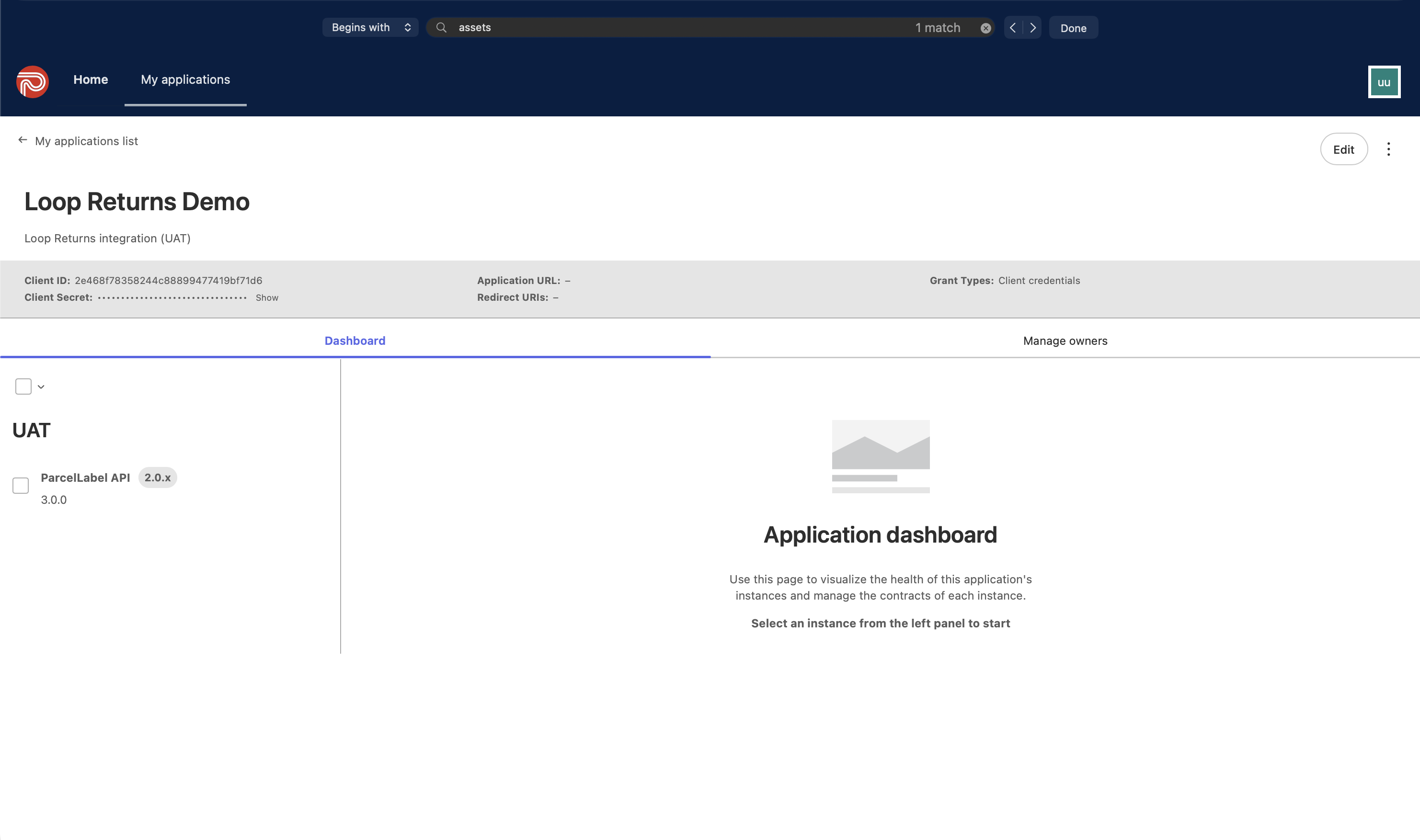Viewport: 1420px width, 840px height.
Task: Go to next search match
Action: pyautogui.click(x=1033, y=28)
